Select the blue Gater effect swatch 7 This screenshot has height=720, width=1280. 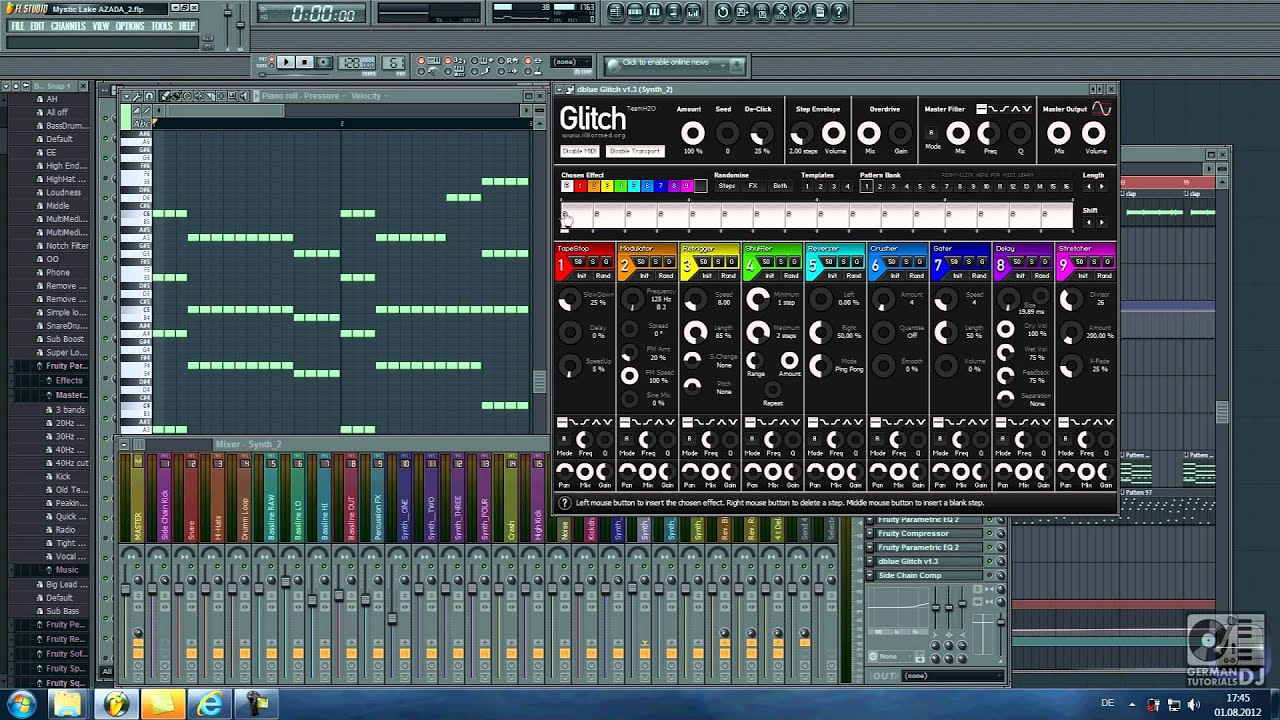point(660,186)
